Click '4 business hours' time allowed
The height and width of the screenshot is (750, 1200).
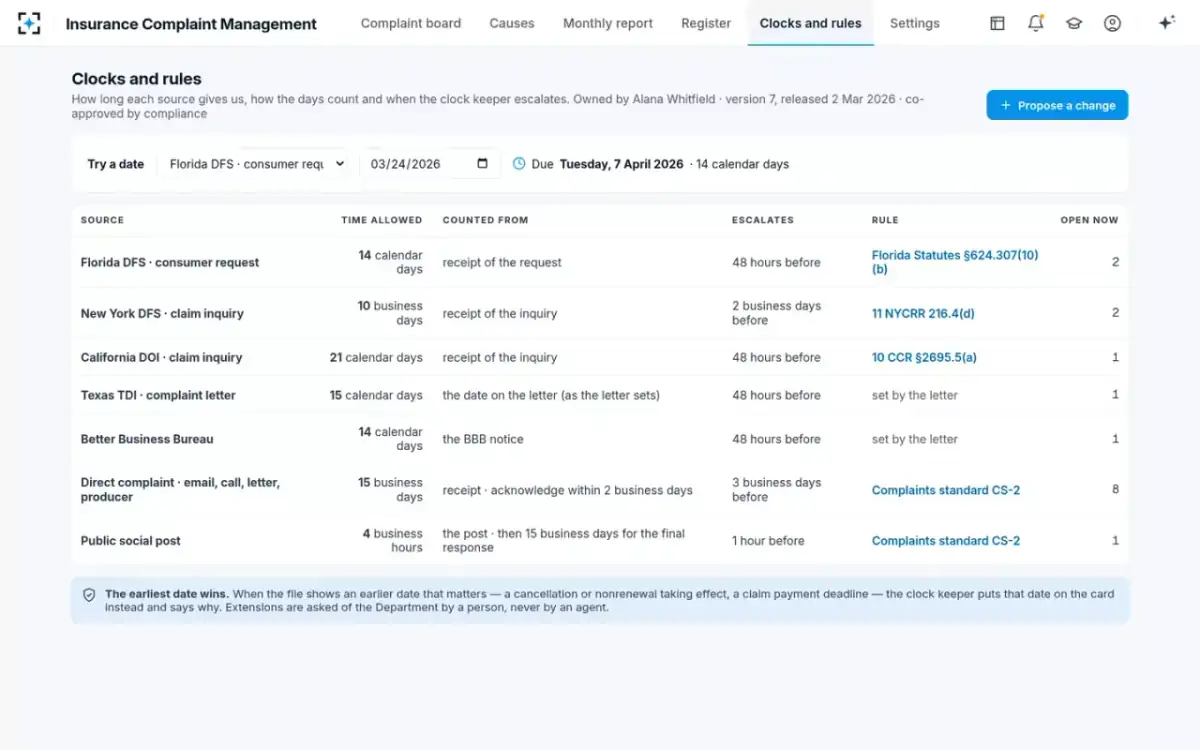tap(392, 541)
